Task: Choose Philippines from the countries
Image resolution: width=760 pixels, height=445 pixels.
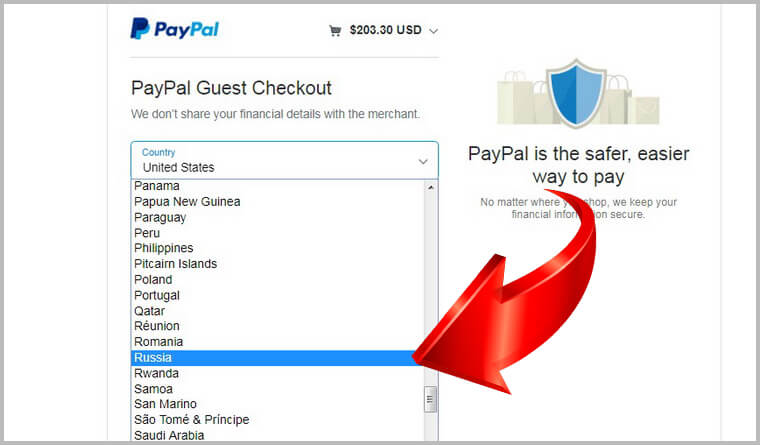Action: pyautogui.click(x=277, y=248)
